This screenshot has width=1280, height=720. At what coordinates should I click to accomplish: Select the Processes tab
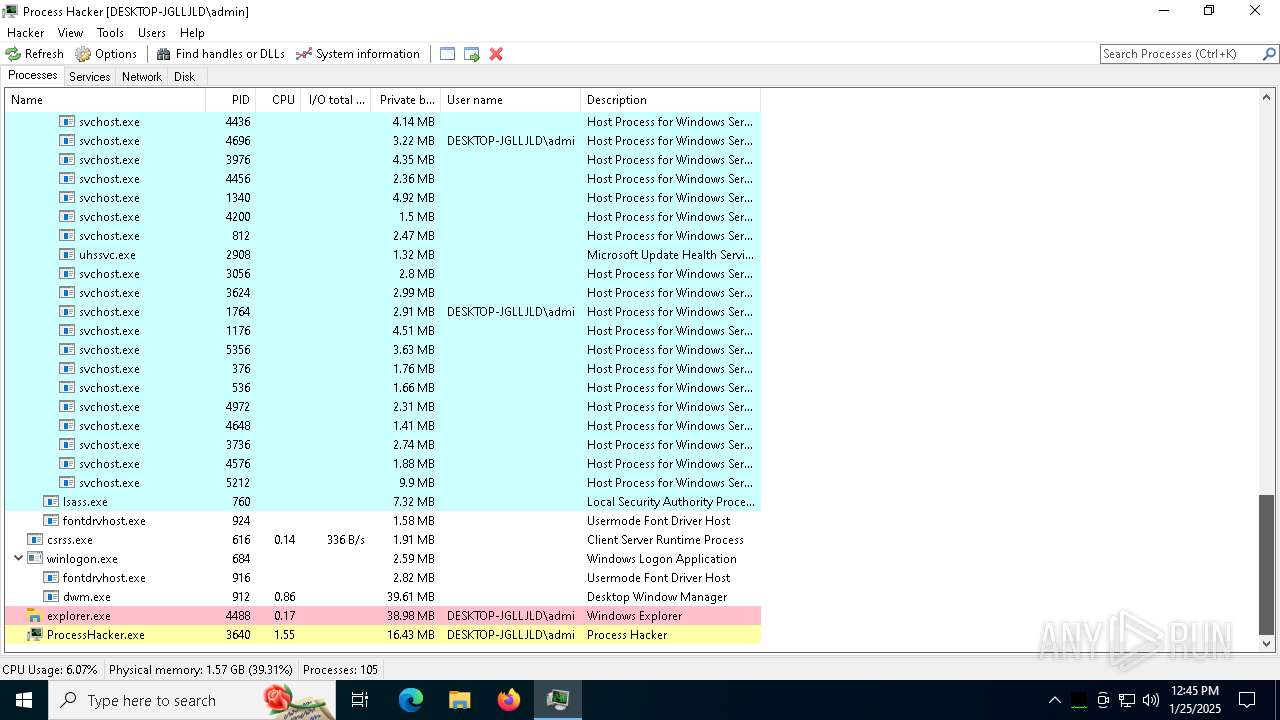click(x=32, y=76)
